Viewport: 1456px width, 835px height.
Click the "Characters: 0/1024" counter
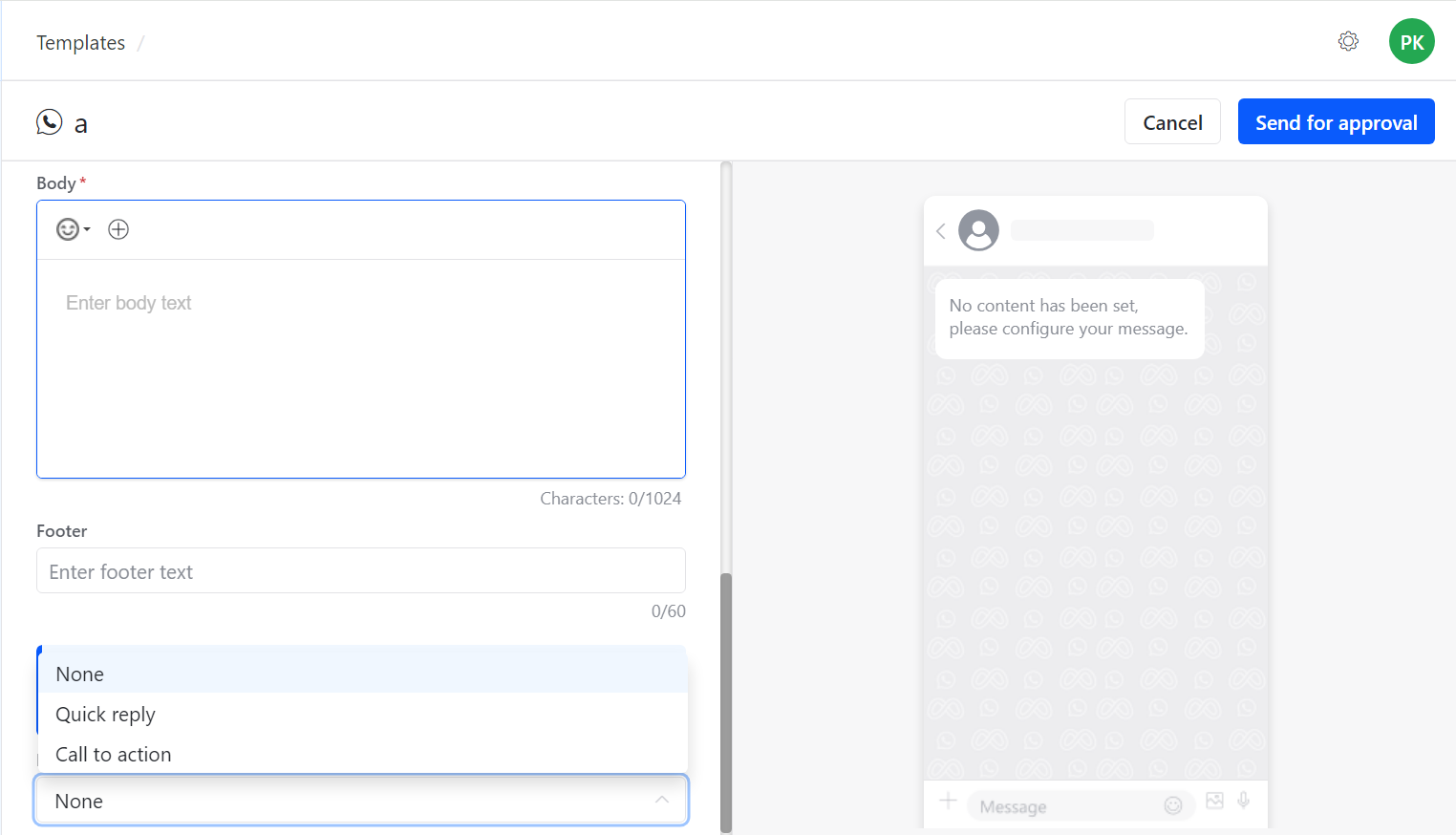coord(610,498)
